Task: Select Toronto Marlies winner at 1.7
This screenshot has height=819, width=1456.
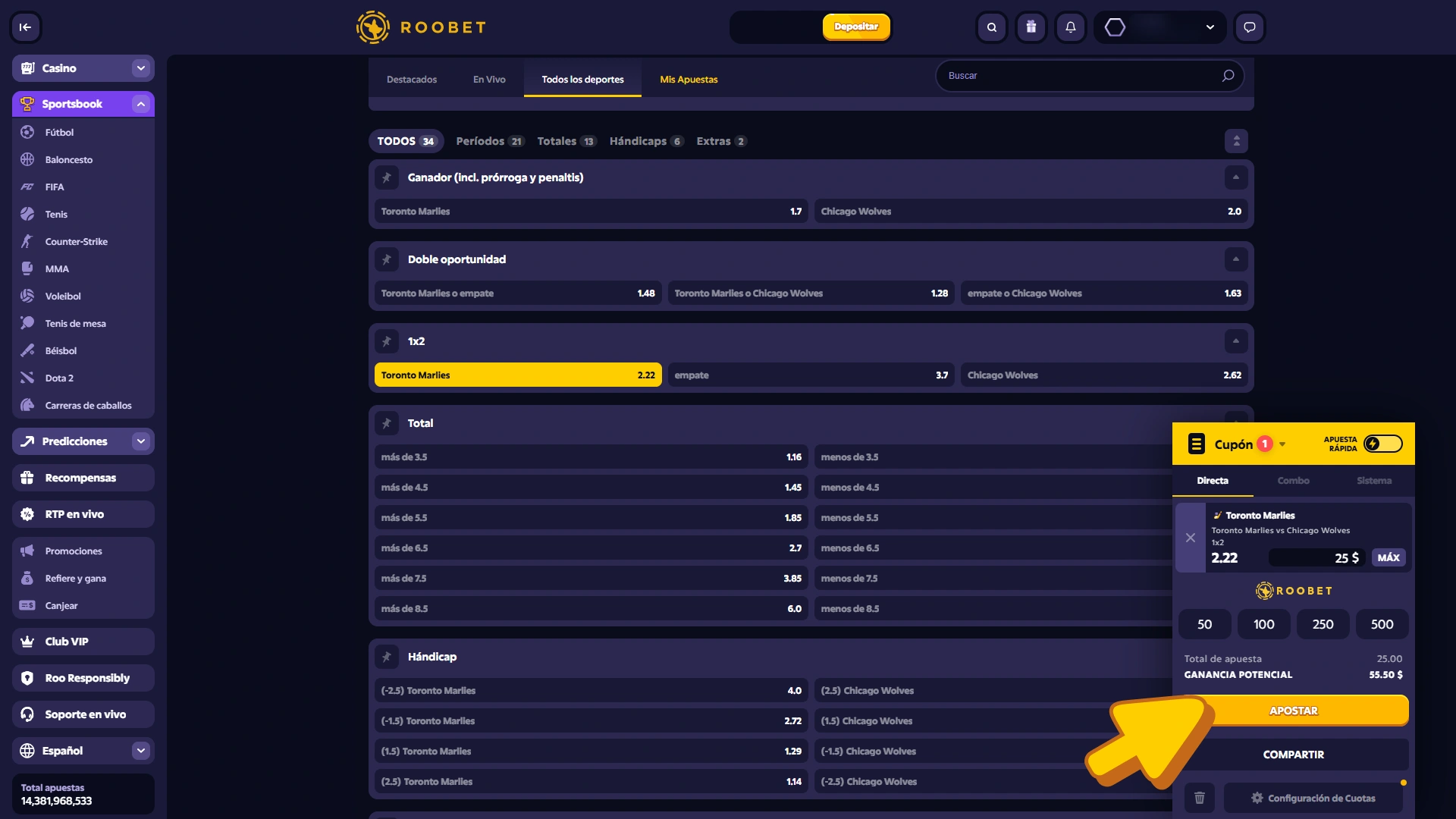Action: [x=591, y=211]
